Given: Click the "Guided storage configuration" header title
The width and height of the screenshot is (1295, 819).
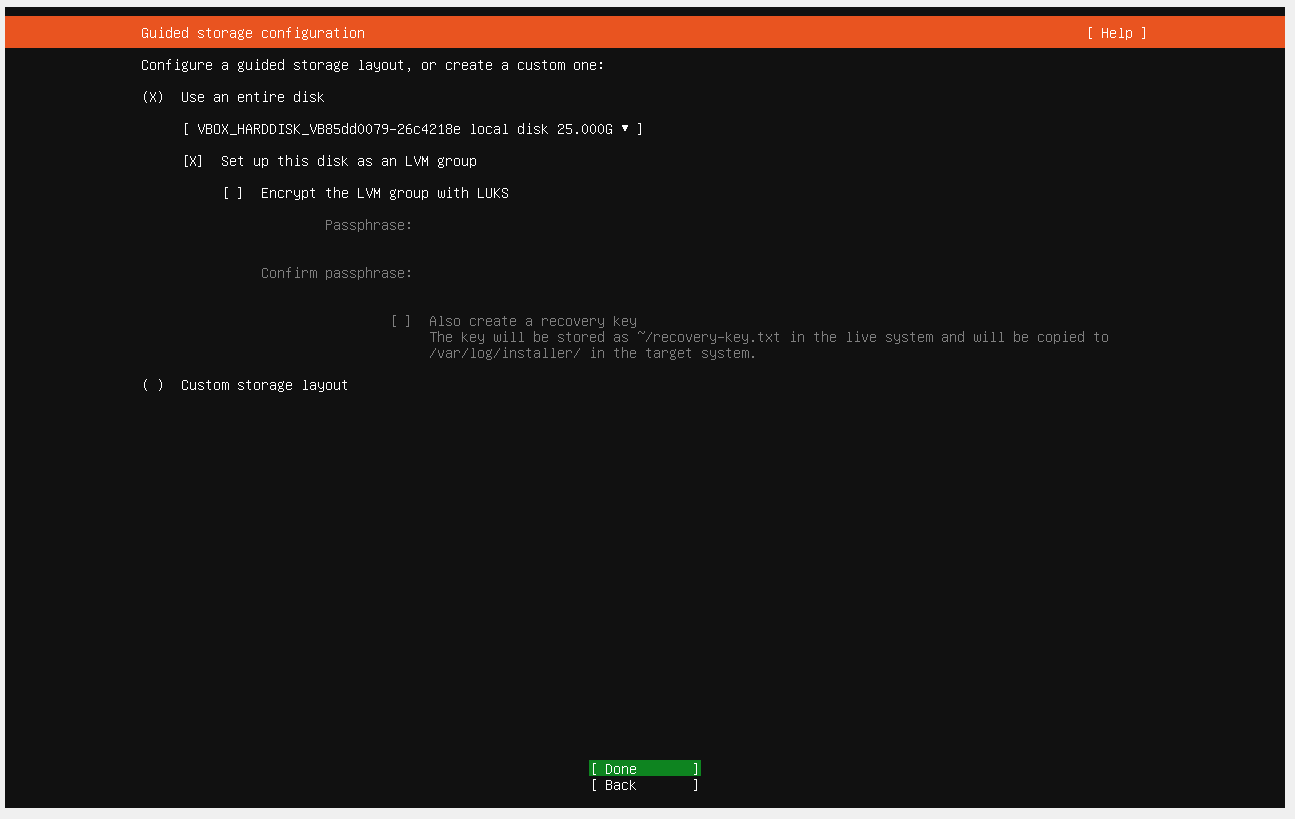Looking at the screenshot, I should [253, 33].
